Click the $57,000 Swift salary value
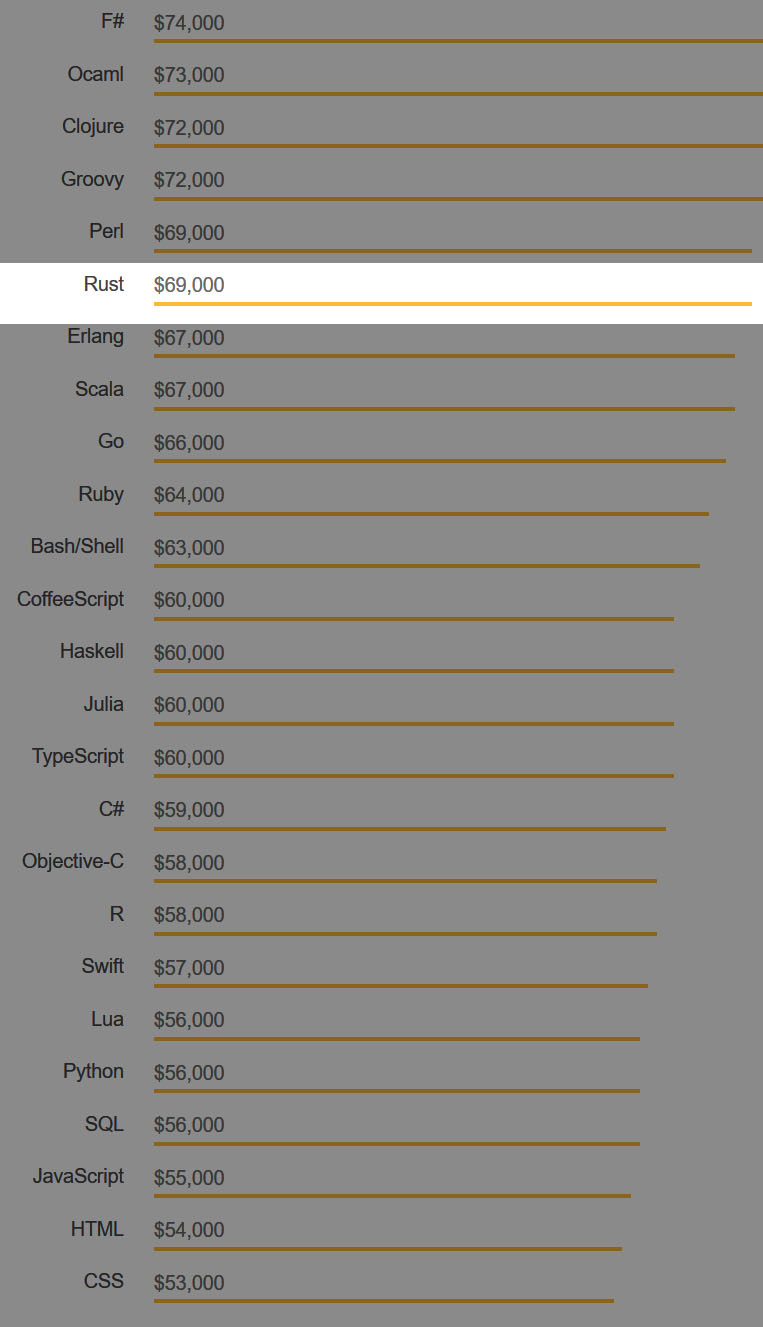This screenshot has height=1327, width=763. click(189, 968)
